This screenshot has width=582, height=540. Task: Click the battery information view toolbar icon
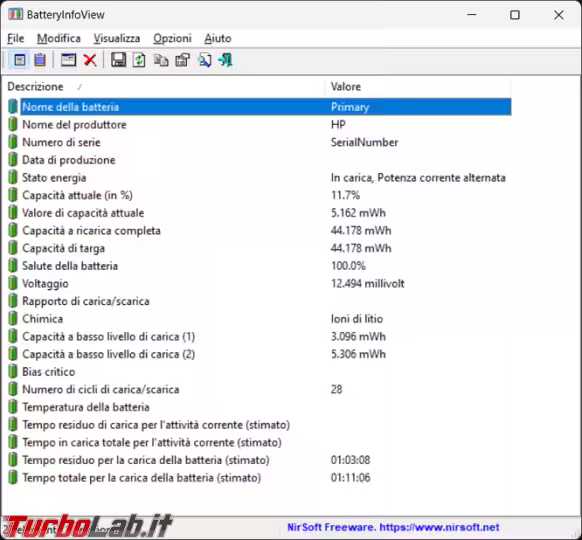tap(20, 60)
